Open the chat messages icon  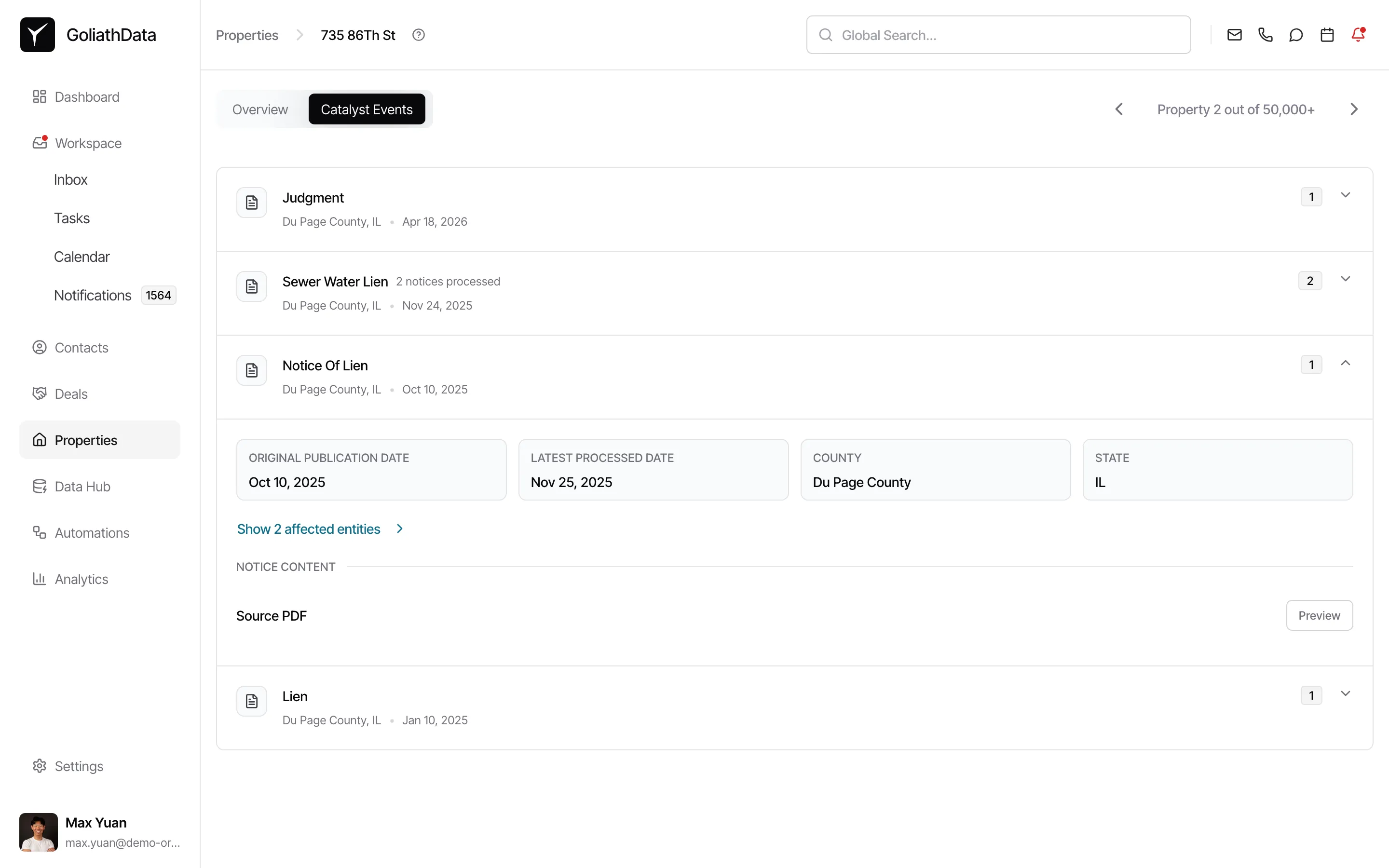click(1295, 34)
